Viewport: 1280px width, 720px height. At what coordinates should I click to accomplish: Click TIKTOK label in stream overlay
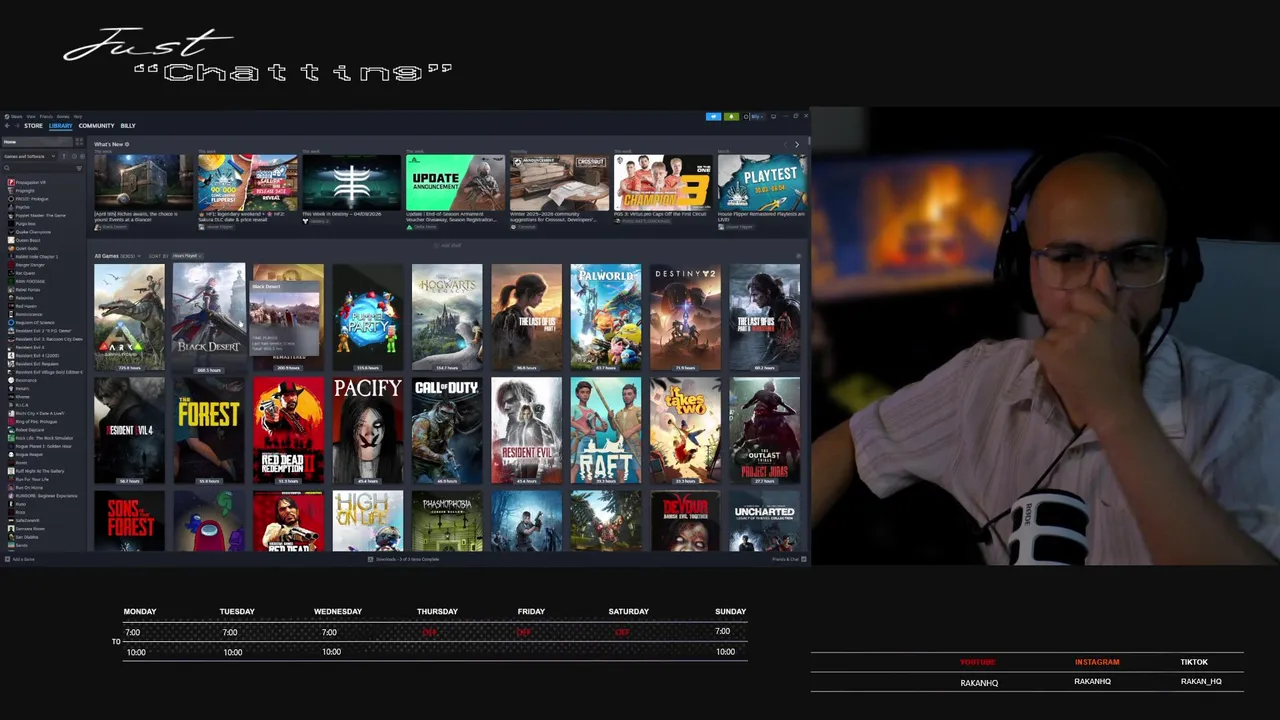point(1194,662)
